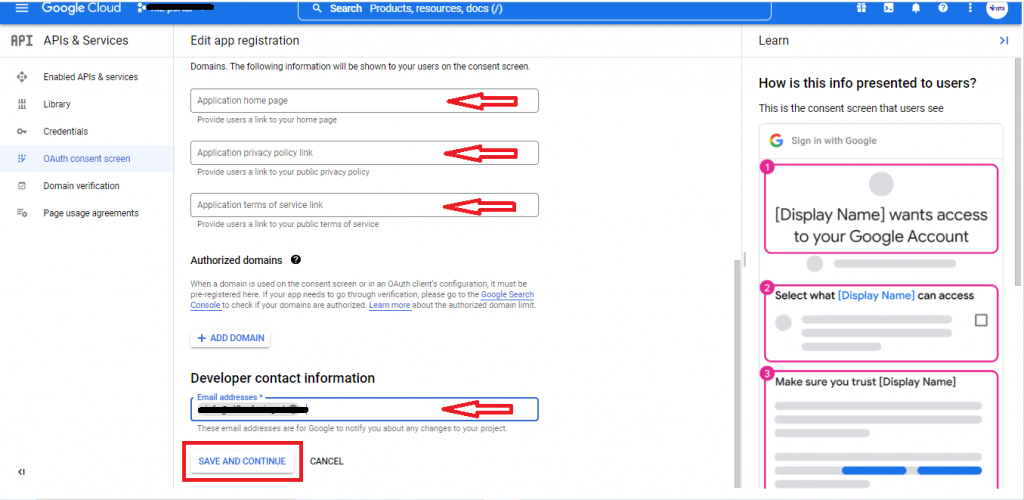Activate Cloud Shell terminal icon

889,8
